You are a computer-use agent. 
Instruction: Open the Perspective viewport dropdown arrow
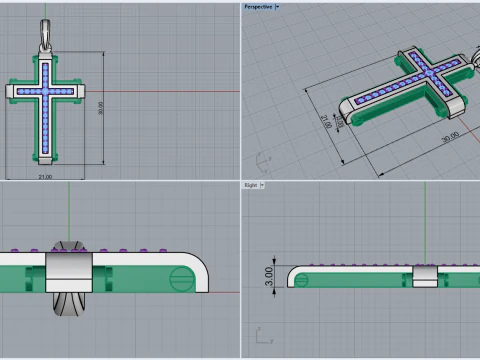(277, 7)
